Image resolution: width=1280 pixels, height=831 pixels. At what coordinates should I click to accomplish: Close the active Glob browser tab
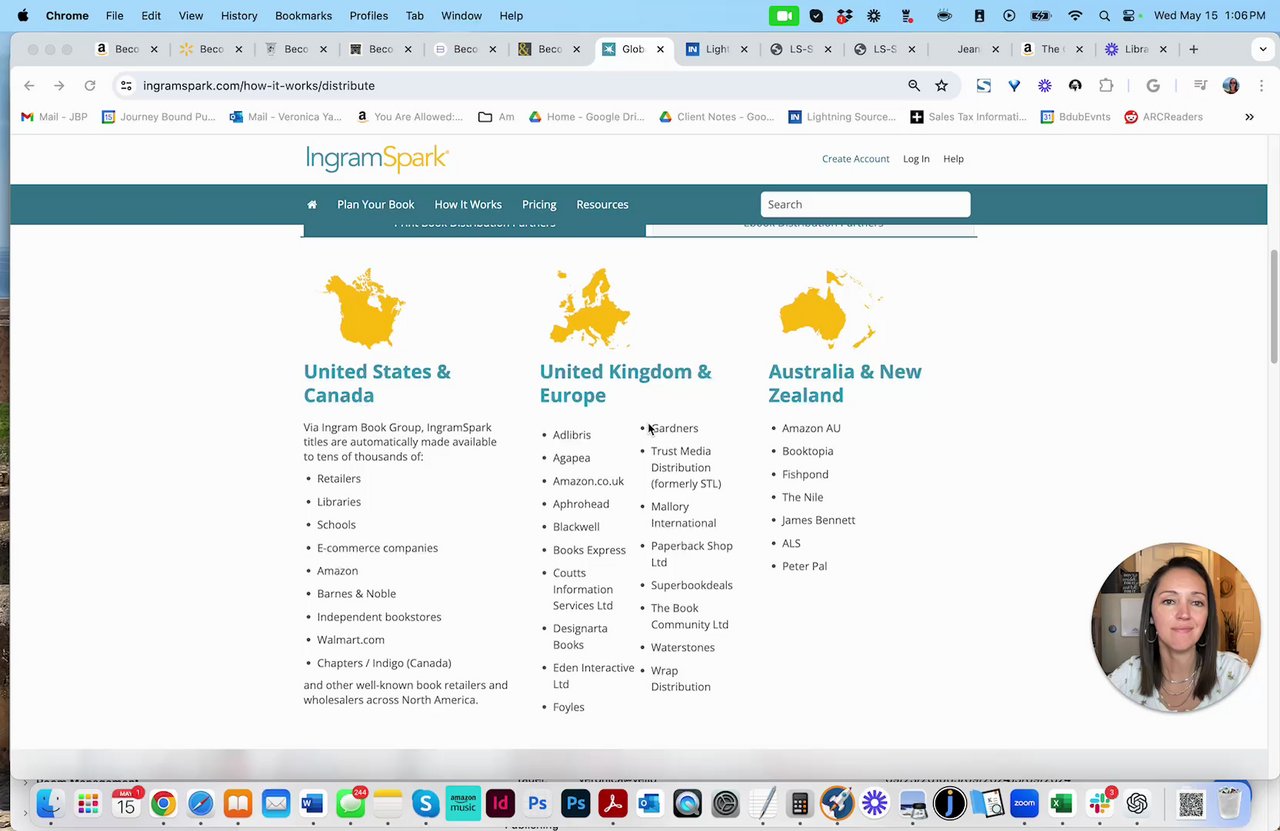click(x=660, y=49)
